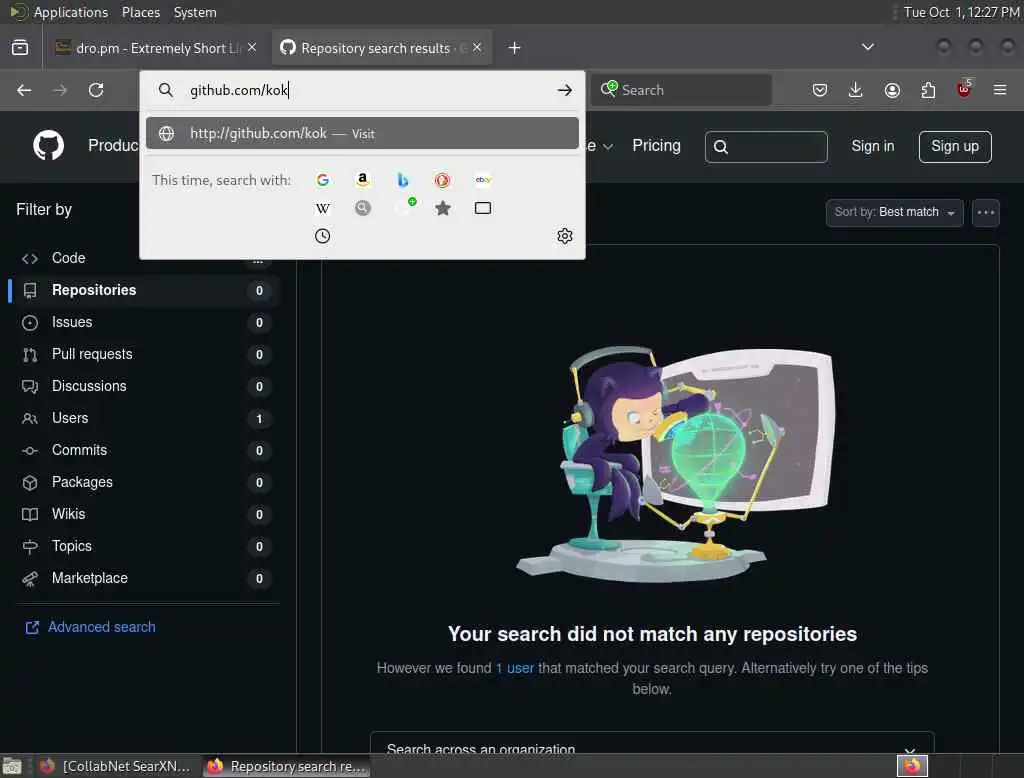
Task: Open the Sort by Best match dropdown
Action: pos(894,212)
